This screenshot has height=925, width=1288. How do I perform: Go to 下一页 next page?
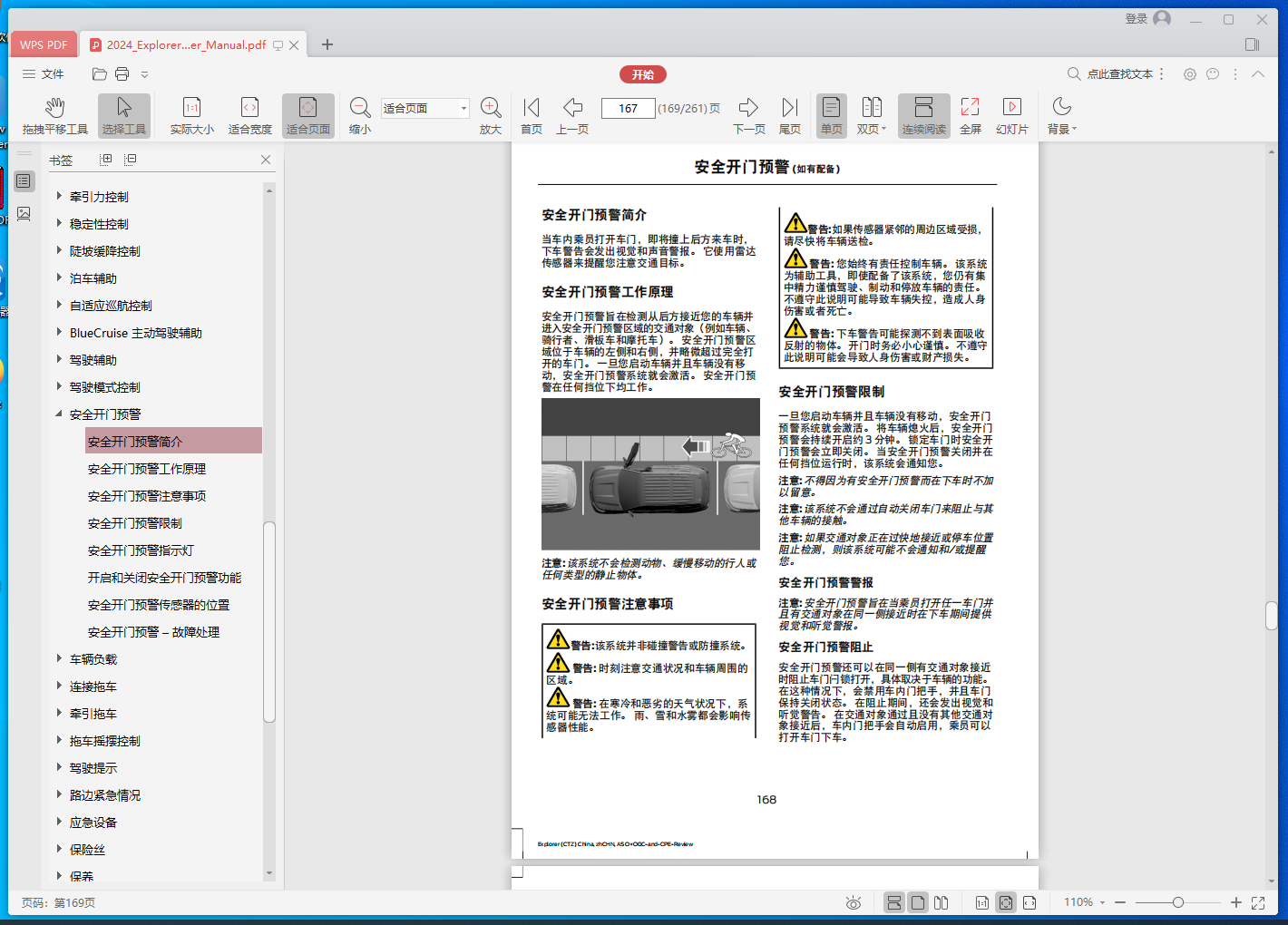point(748,115)
